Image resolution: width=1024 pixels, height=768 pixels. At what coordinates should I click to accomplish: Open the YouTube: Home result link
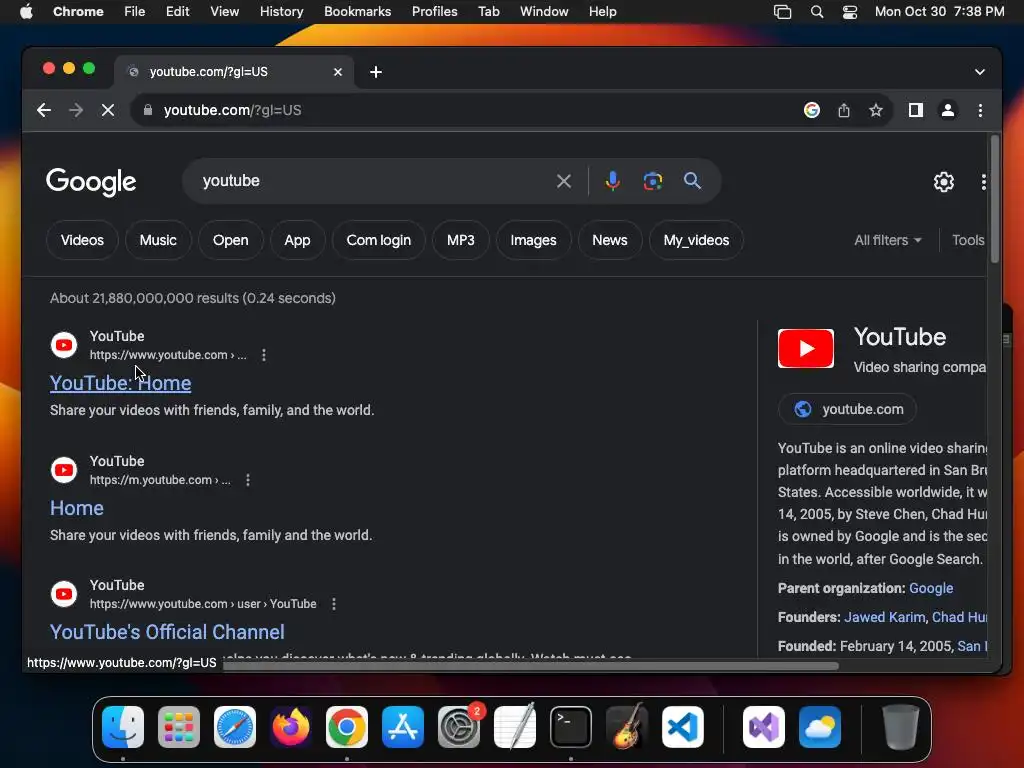tap(120, 383)
